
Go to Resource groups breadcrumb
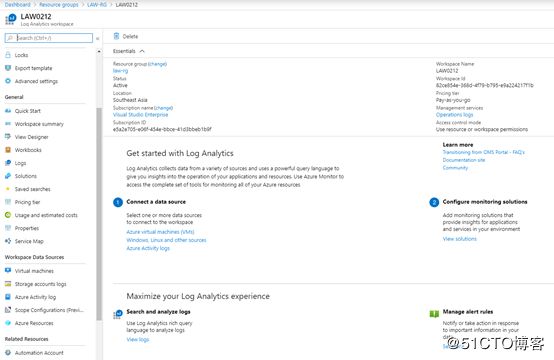(59, 5)
